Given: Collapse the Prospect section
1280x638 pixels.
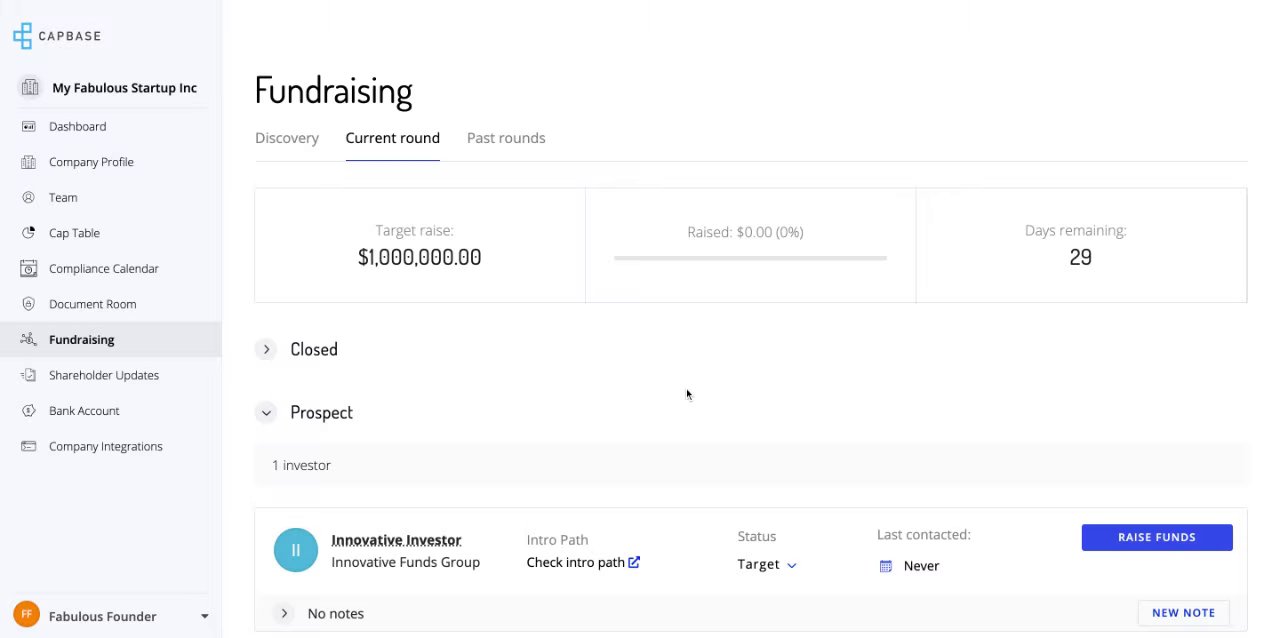Looking at the screenshot, I should pyautogui.click(x=266, y=412).
